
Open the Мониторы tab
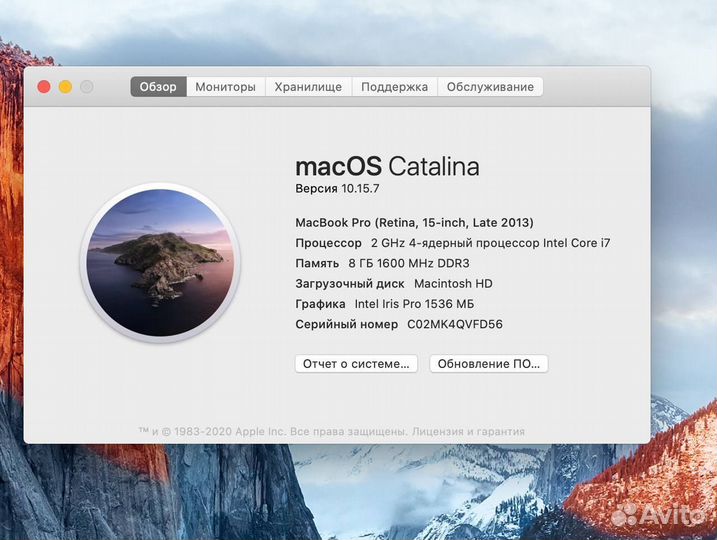tap(225, 86)
